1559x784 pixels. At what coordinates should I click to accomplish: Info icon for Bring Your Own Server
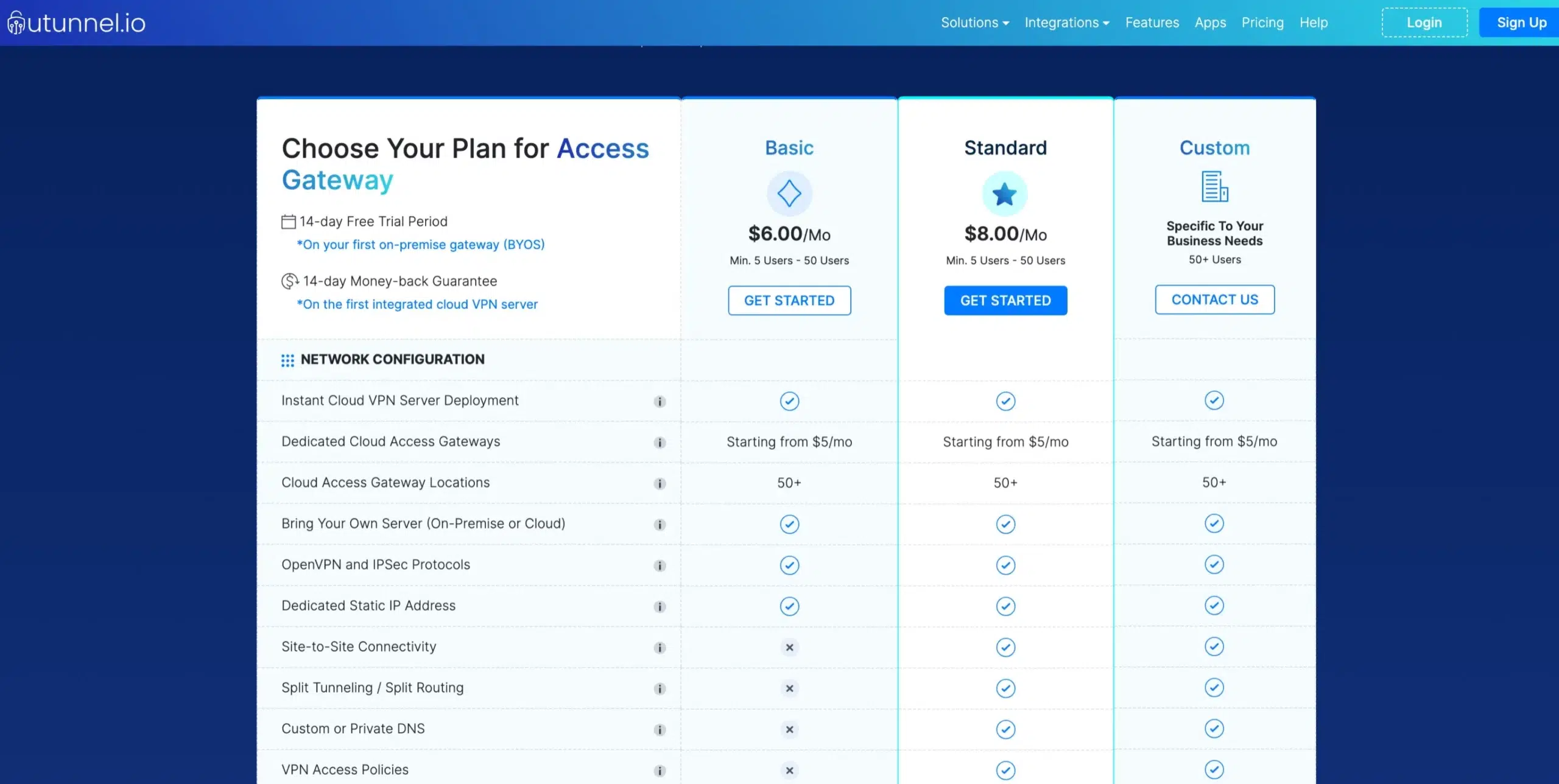pyautogui.click(x=660, y=525)
